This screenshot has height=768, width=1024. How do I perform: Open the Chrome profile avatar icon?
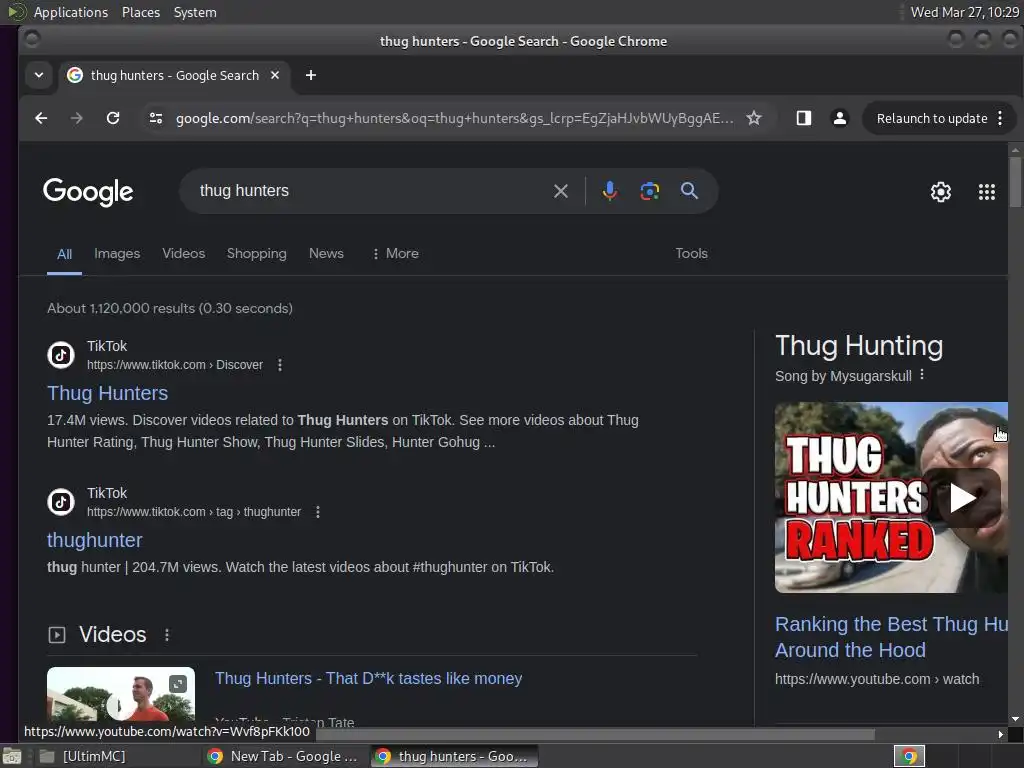840,118
